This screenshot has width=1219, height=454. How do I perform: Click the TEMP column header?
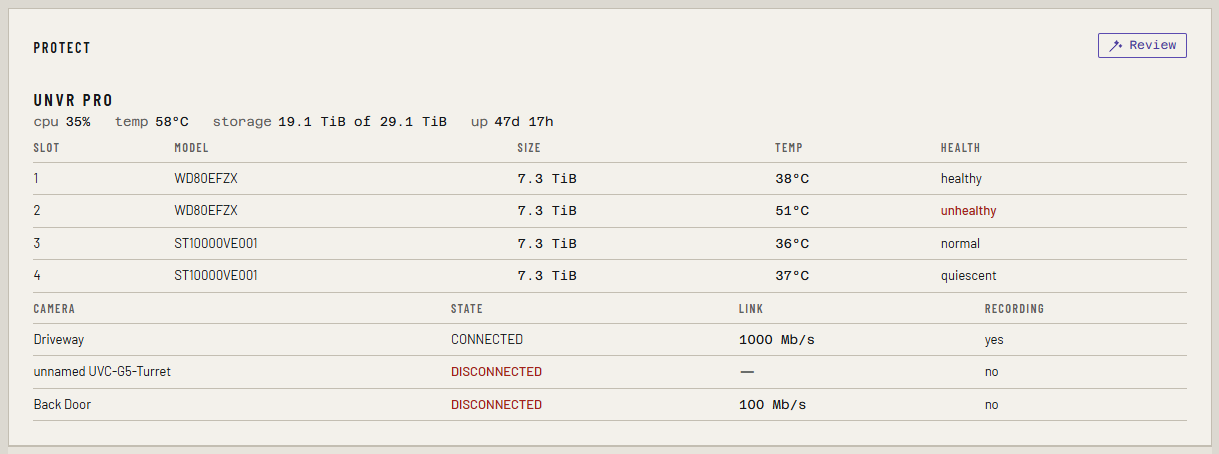pos(788,148)
